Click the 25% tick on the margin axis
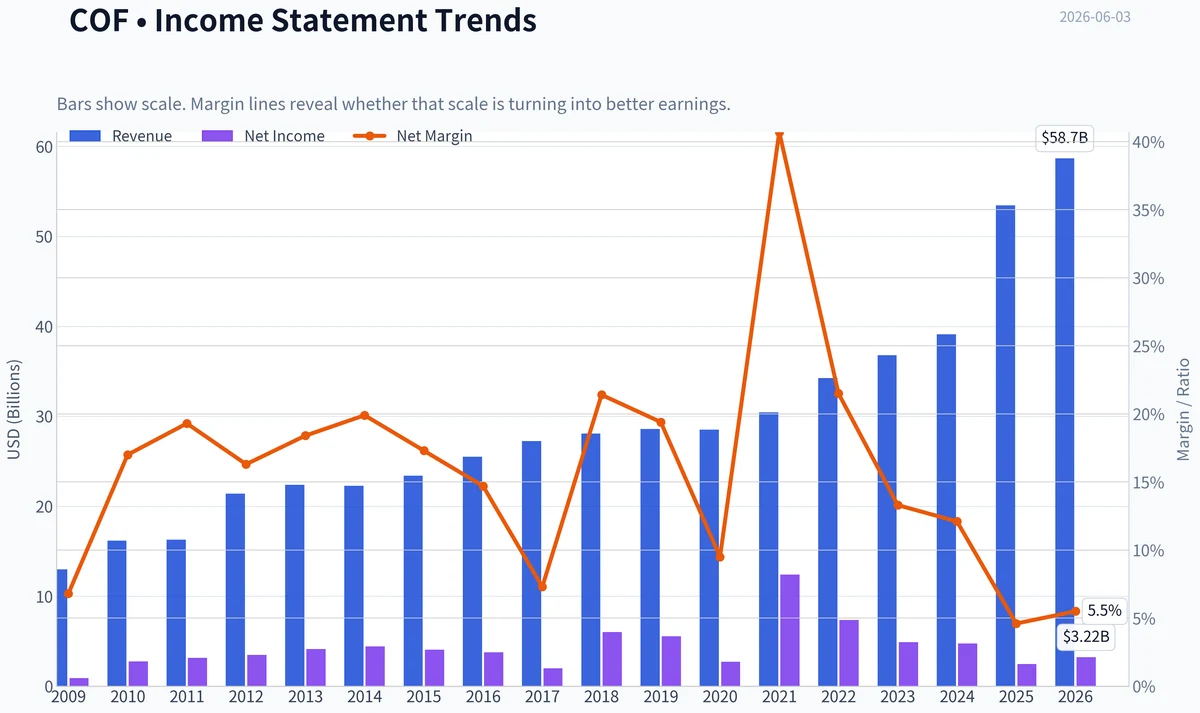 (x=1150, y=347)
